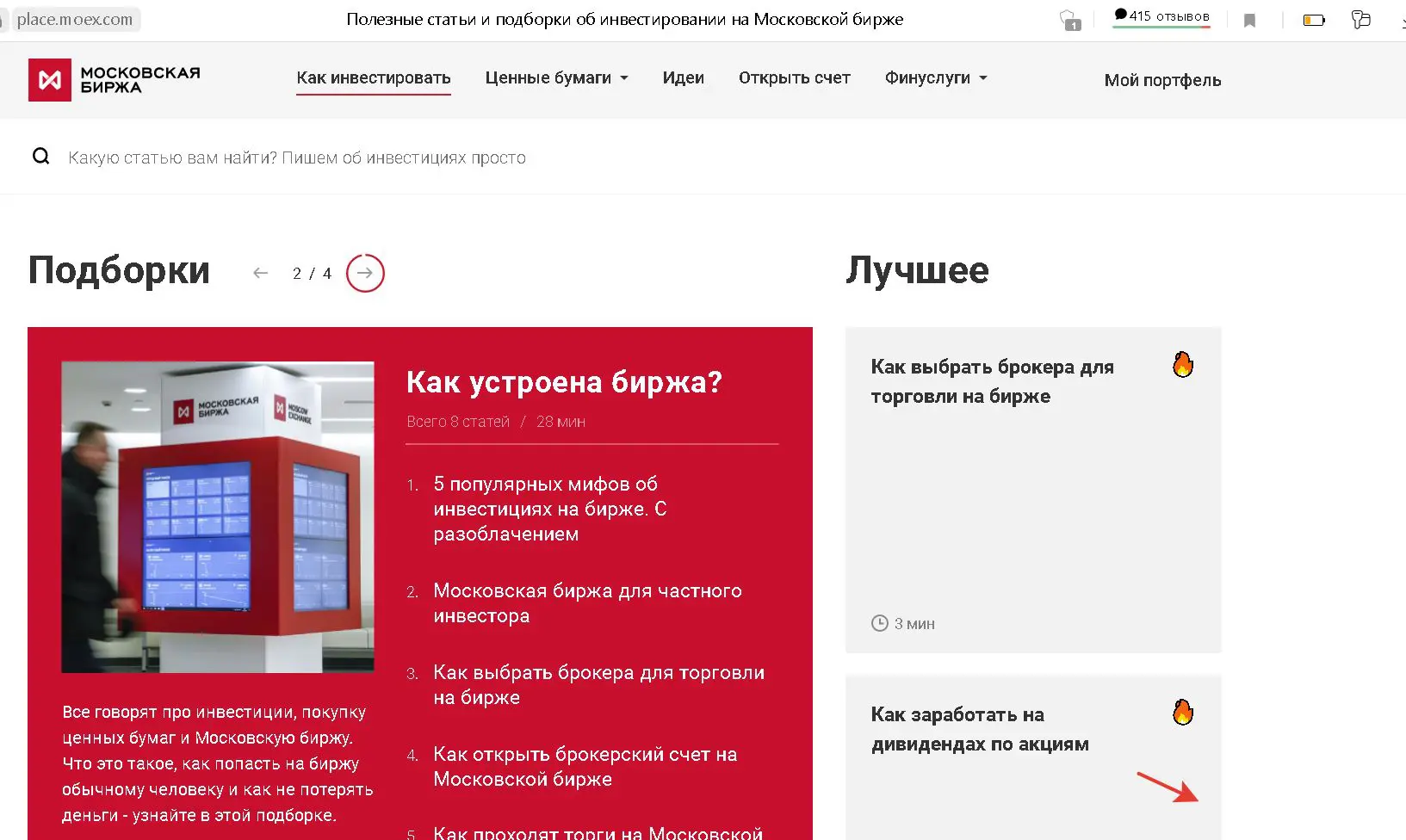This screenshot has width=1406, height=840.
Task: Open list item Как выбрать брокера для торговли
Action: [598, 685]
